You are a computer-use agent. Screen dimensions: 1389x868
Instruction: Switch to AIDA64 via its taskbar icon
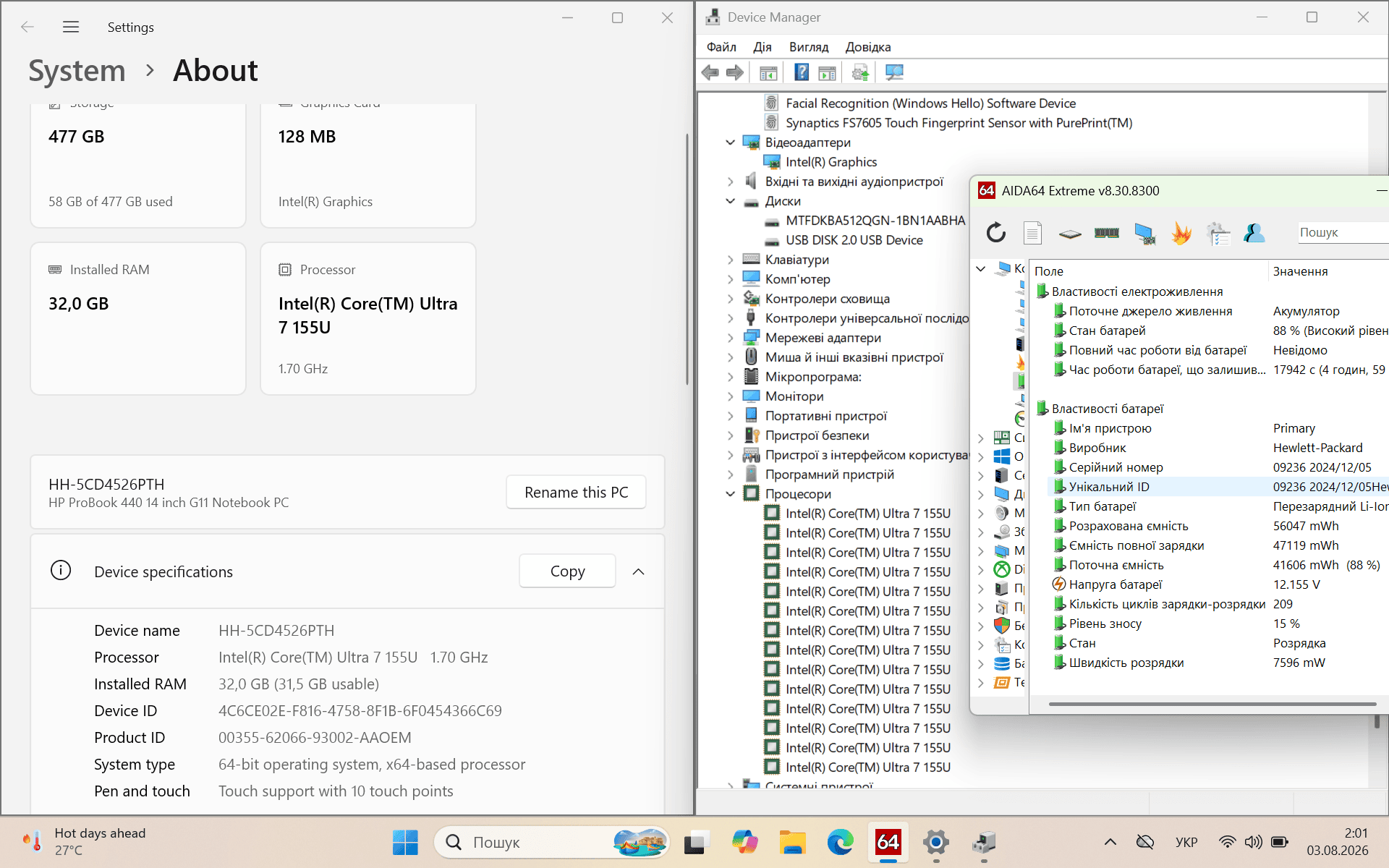888,842
